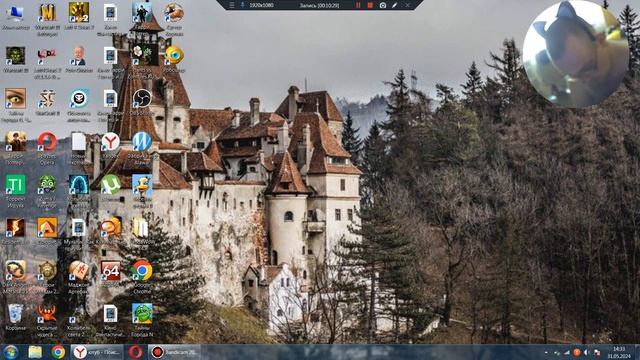Image resolution: width=640 pixels, height=360 pixels.
Task: Open the green frog Zuma game shortcut
Action: (x=47, y=184)
